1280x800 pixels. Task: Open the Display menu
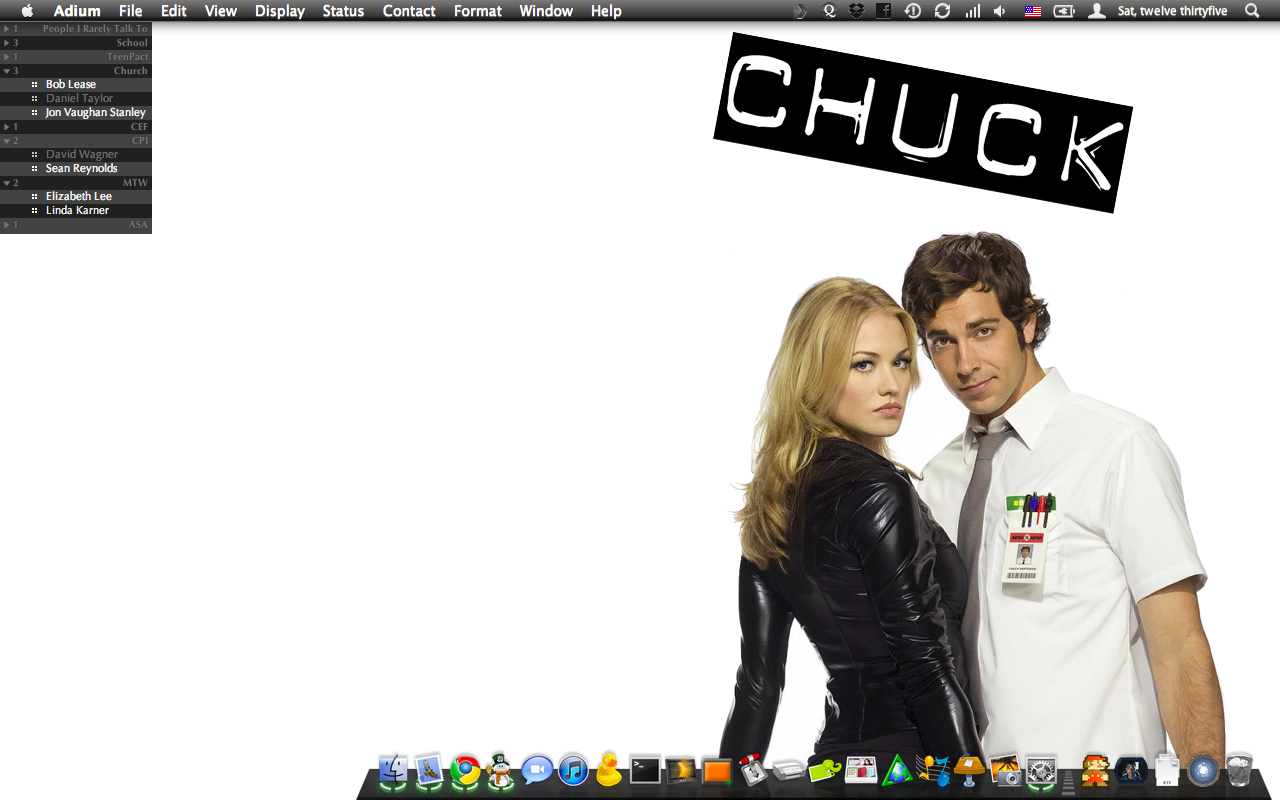point(280,11)
